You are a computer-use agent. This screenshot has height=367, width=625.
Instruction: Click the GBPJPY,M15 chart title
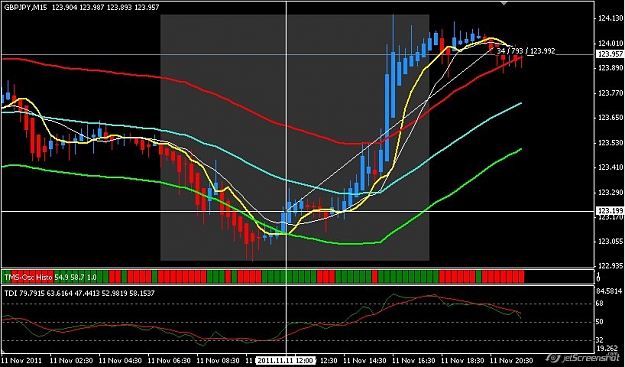click(25, 8)
